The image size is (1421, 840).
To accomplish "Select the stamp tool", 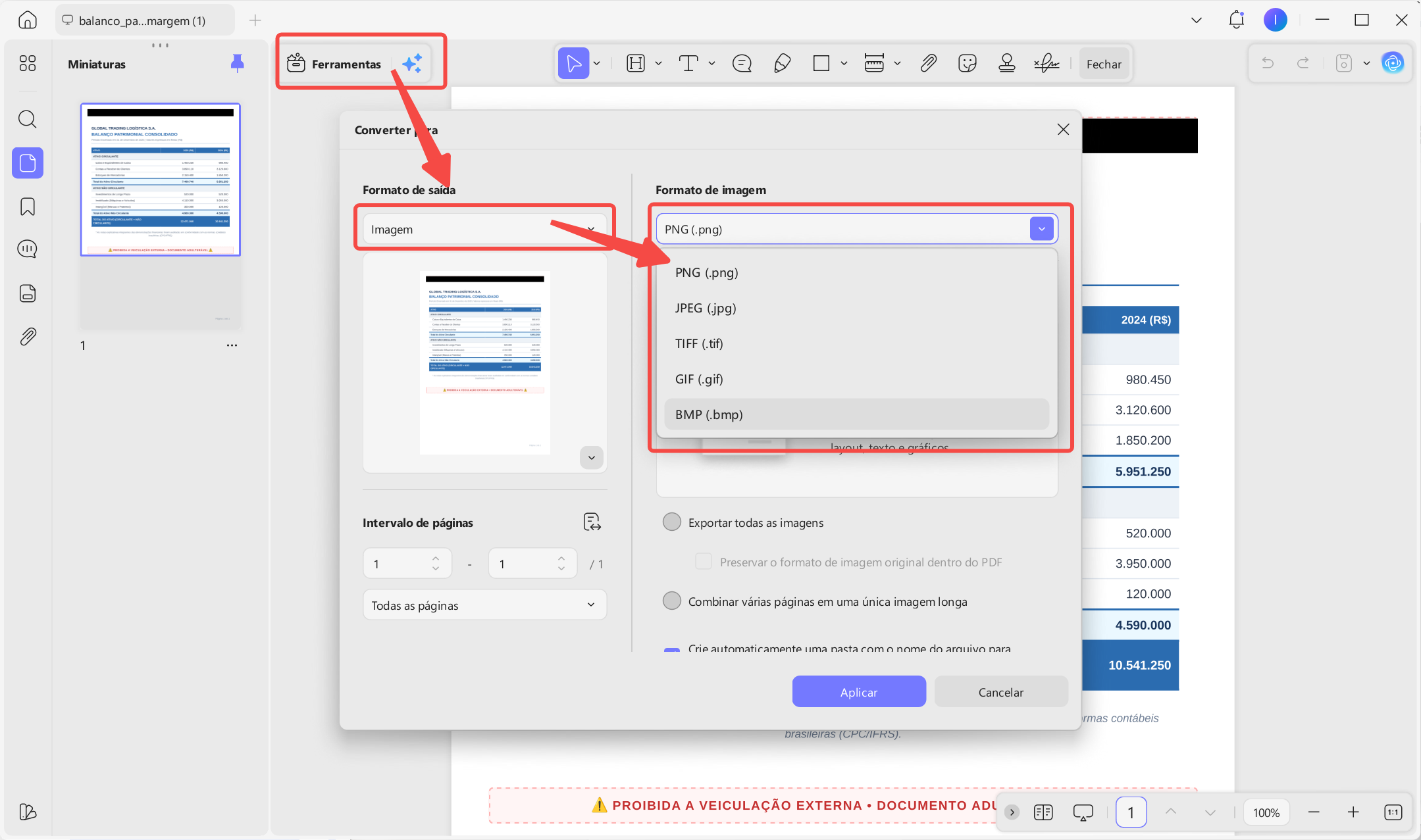I will click(1006, 64).
